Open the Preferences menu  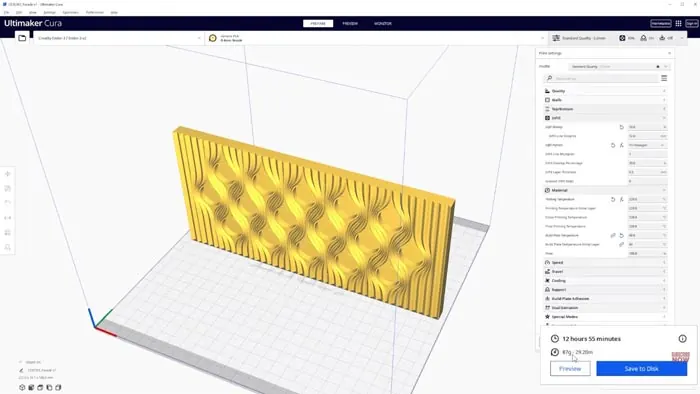coord(95,12)
